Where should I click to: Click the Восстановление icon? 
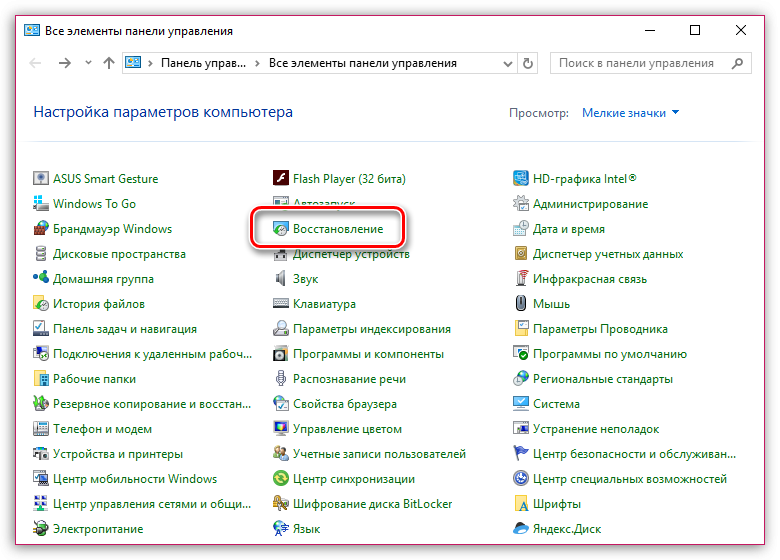point(281,229)
